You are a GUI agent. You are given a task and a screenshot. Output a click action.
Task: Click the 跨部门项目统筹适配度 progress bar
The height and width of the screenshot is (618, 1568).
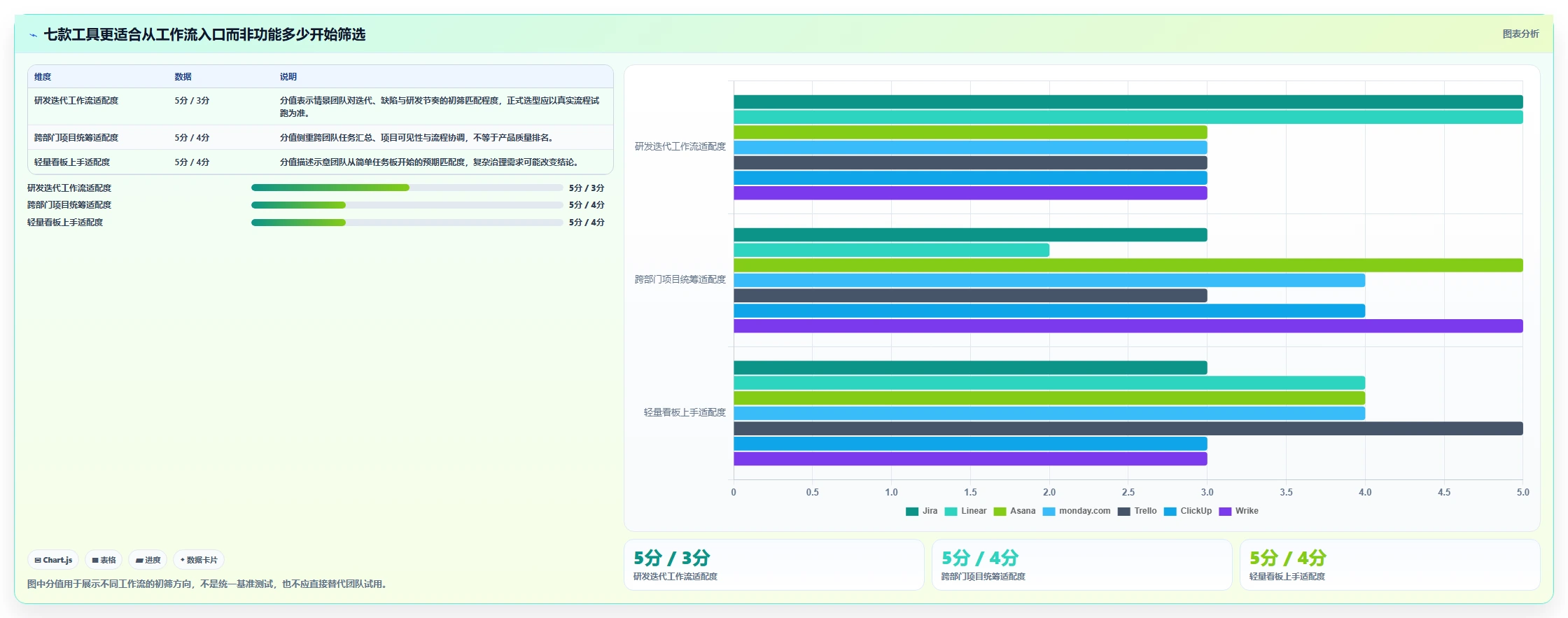click(x=407, y=205)
